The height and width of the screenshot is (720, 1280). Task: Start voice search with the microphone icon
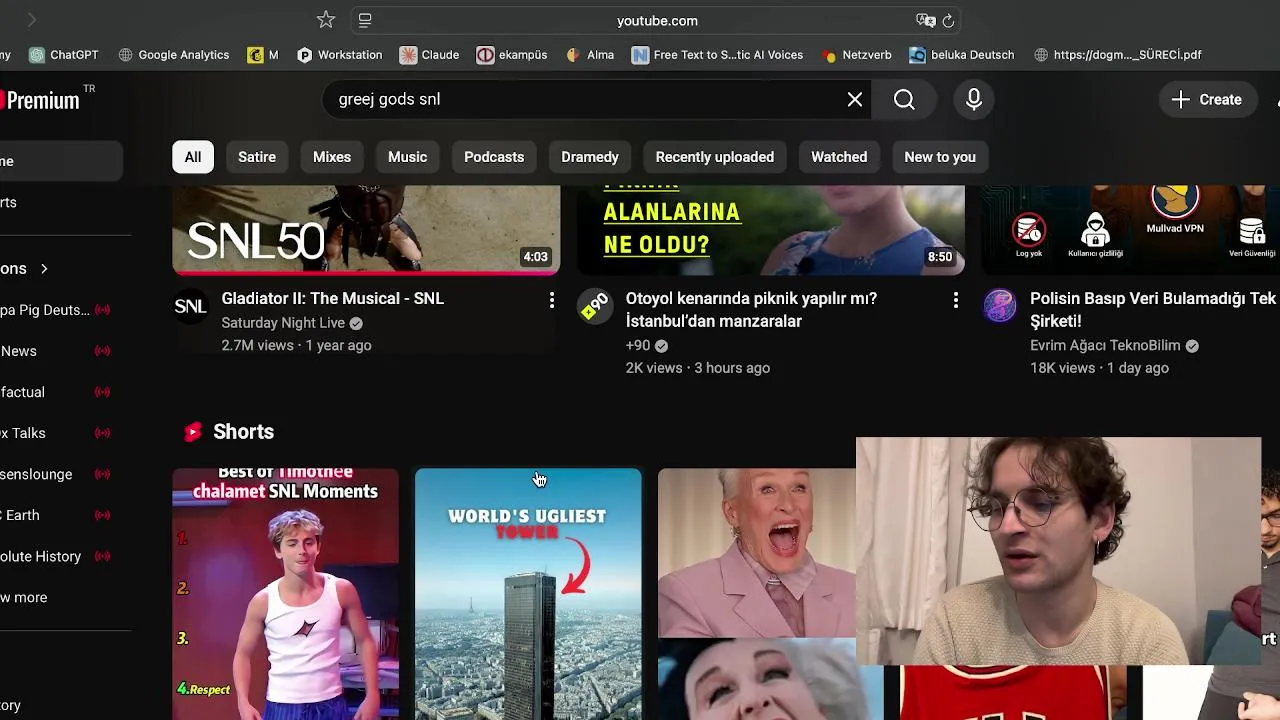click(974, 99)
